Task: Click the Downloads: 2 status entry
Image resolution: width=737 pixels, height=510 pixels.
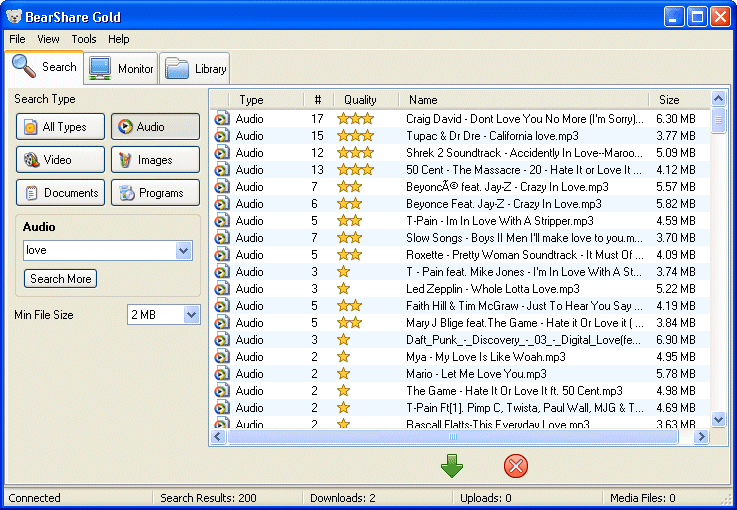Action: [x=343, y=498]
